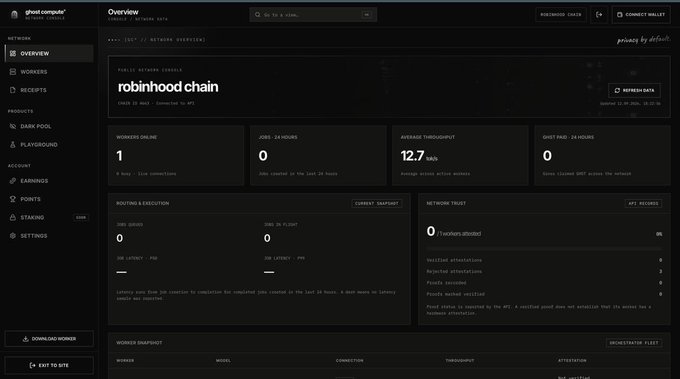
Task: Click the Rejected attestations row
Action: pos(544,271)
